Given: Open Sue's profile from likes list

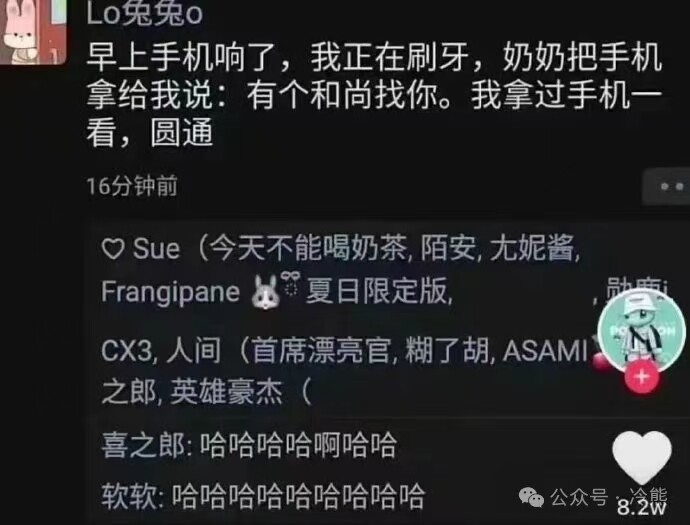Looking at the screenshot, I should 156,249.
